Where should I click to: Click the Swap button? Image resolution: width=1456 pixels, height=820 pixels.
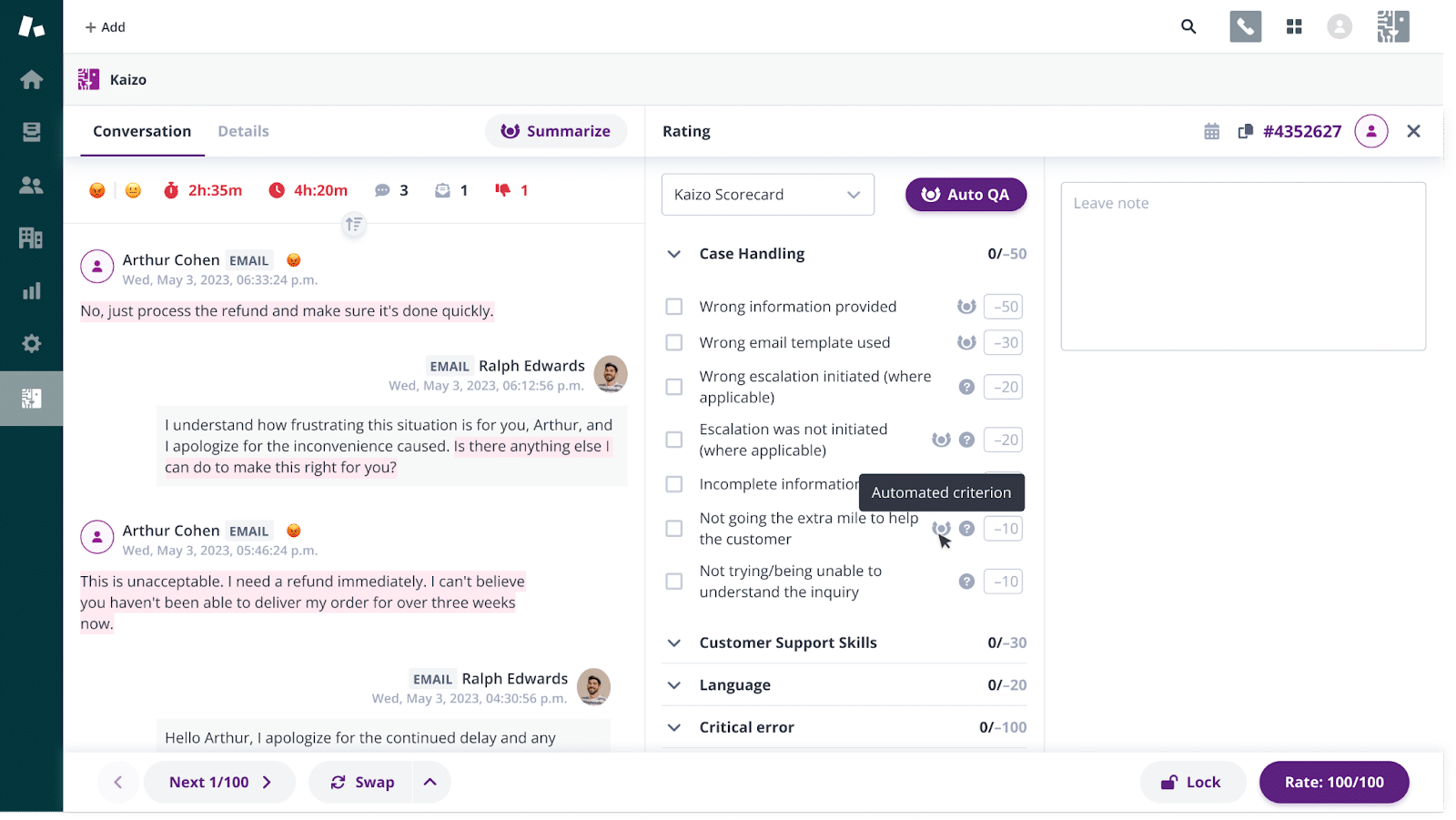click(x=362, y=782)
